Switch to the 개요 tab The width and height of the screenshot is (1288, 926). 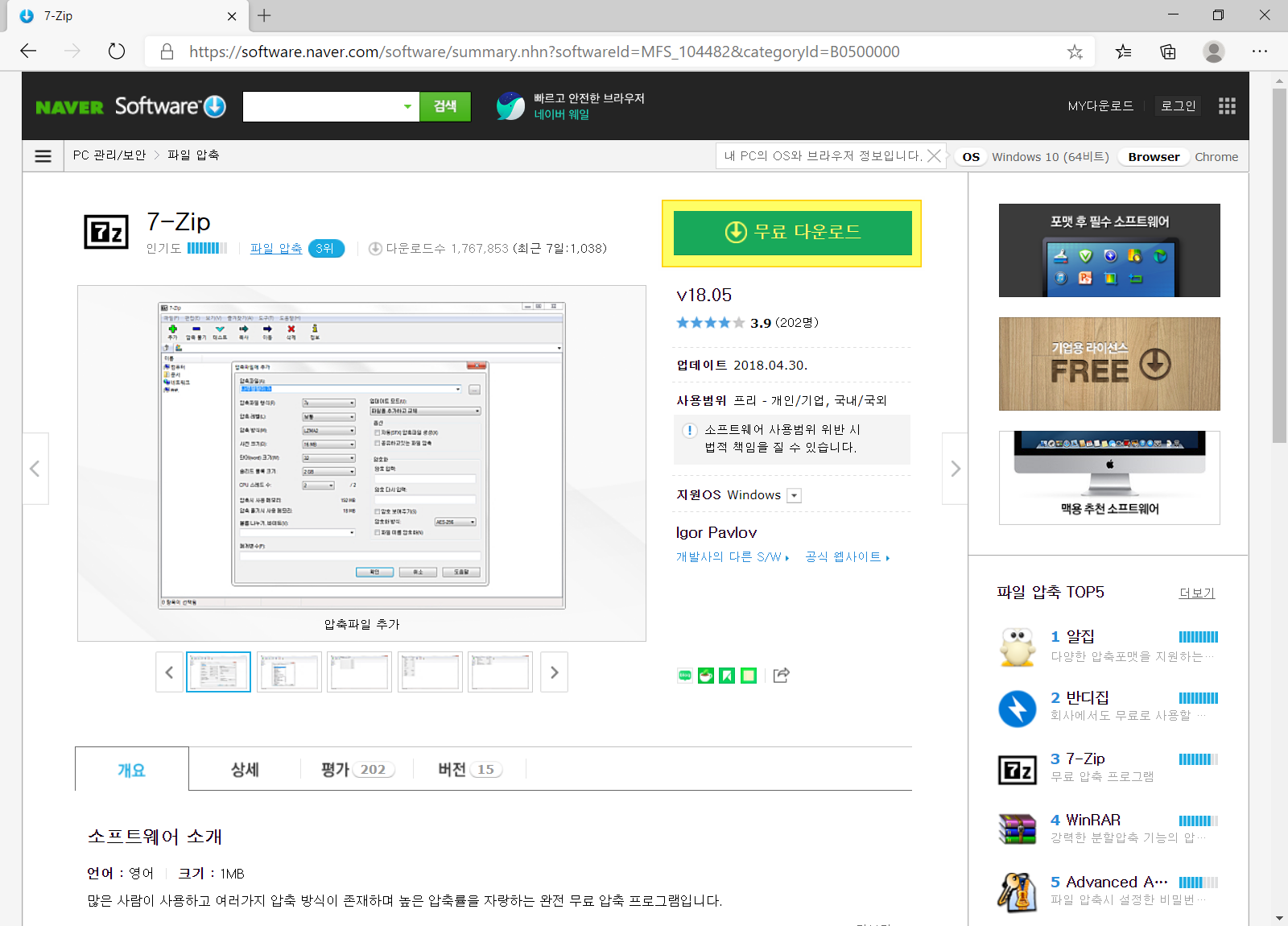point(132,770)
